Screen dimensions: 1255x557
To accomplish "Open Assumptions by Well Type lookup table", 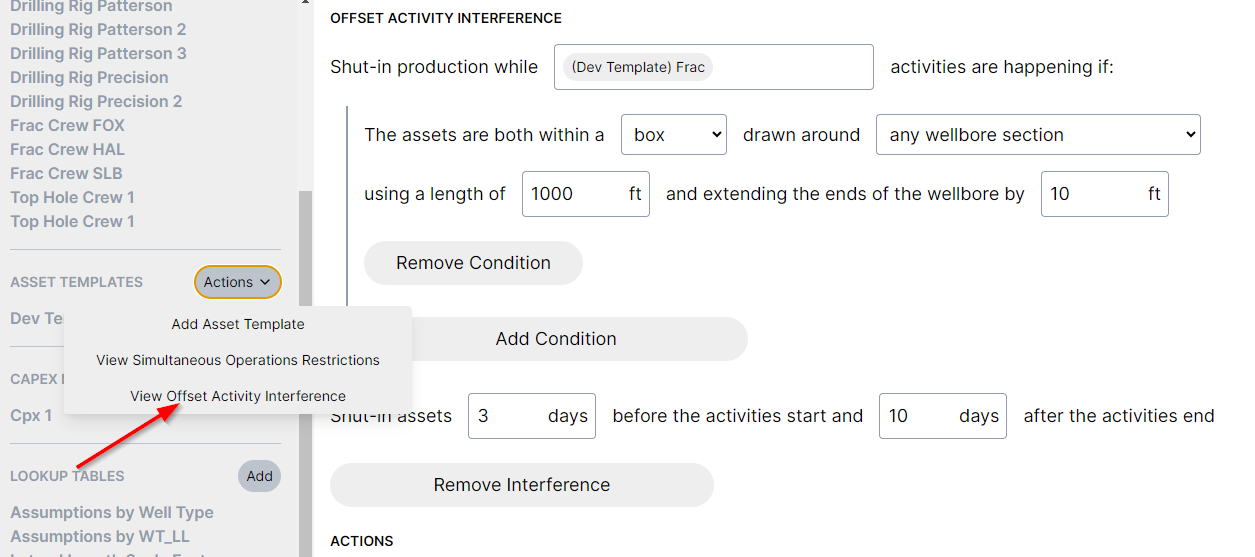I will (112, 512).
